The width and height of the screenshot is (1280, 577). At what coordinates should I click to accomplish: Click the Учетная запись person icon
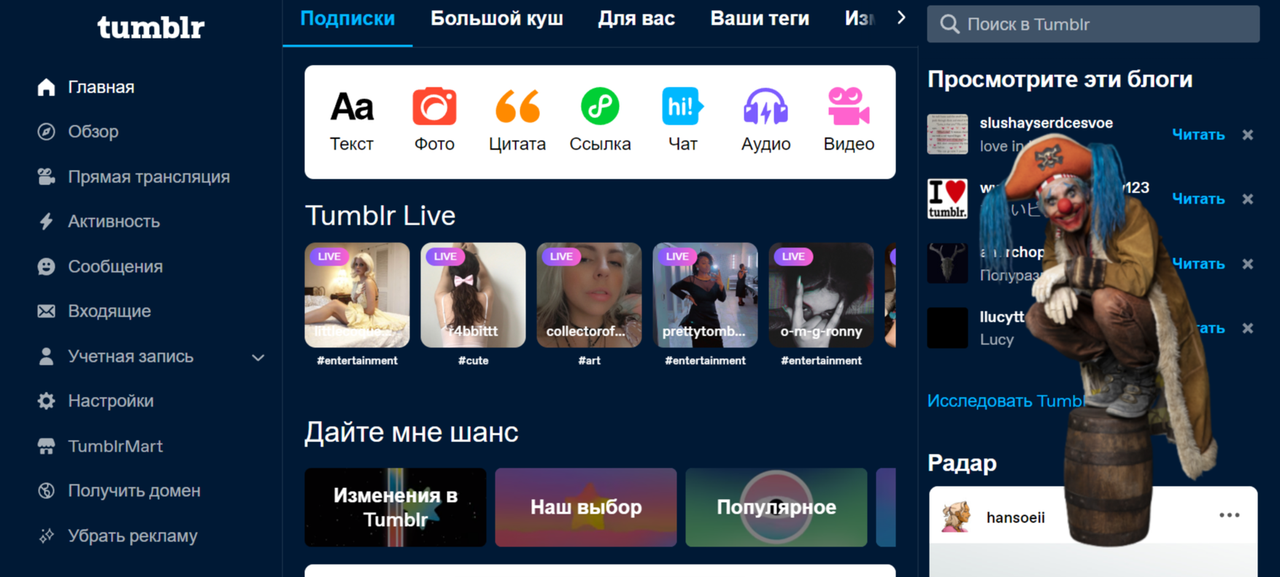[x=46, y=356]
